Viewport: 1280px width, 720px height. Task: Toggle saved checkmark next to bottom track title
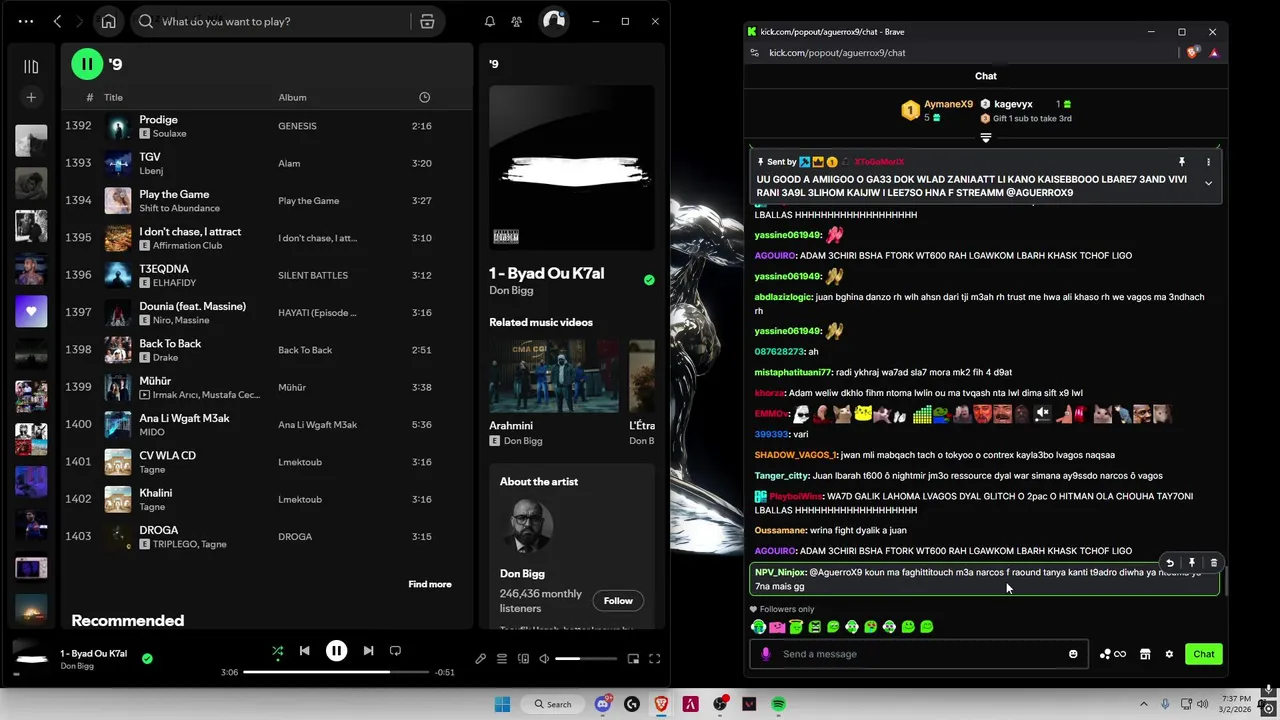click(147, 659)
